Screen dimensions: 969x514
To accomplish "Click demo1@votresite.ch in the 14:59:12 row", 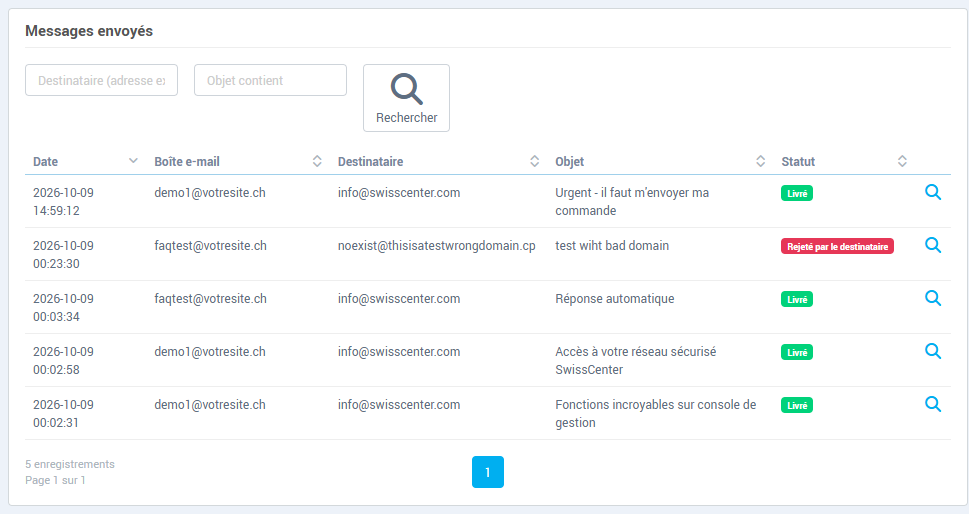I will point(209,193).
